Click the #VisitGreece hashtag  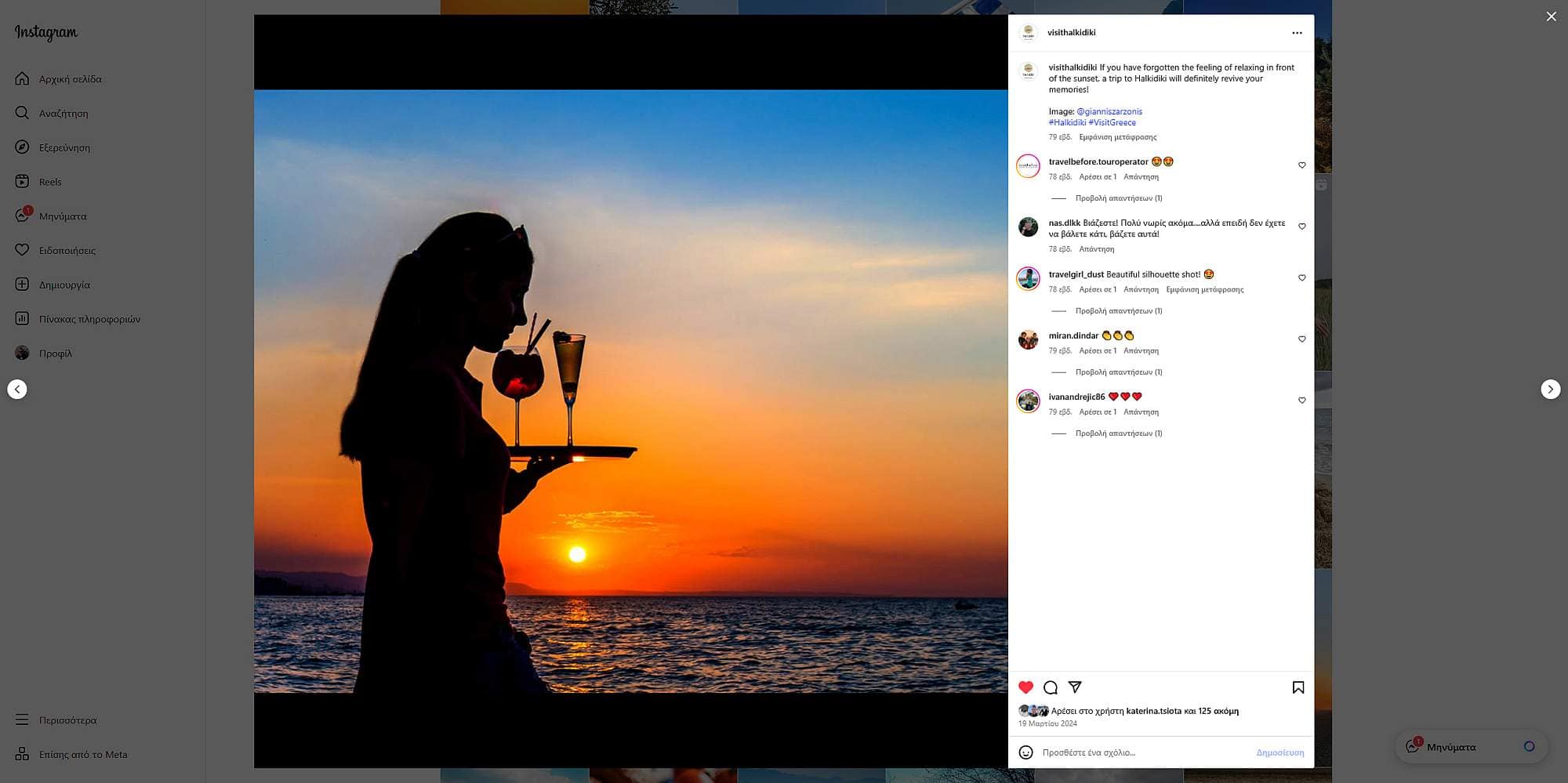[1112, 122]
